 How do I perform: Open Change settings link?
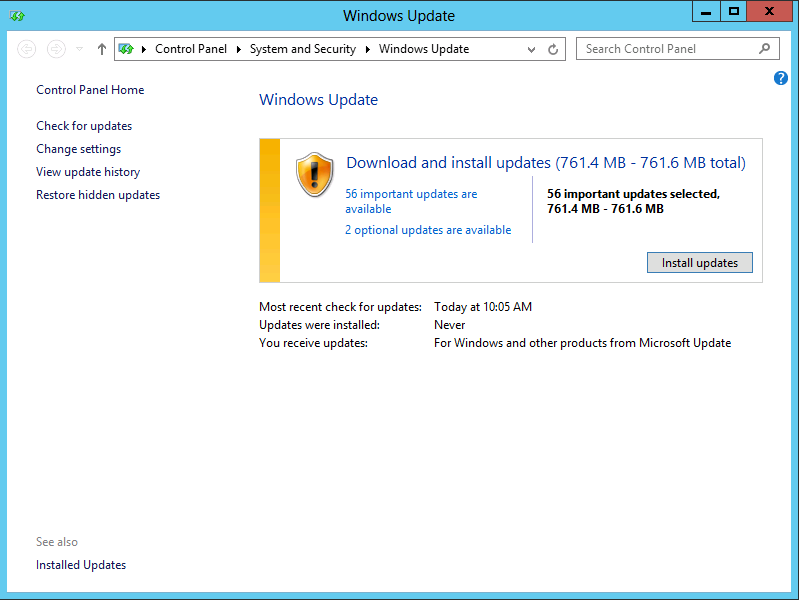coord(78,149)
